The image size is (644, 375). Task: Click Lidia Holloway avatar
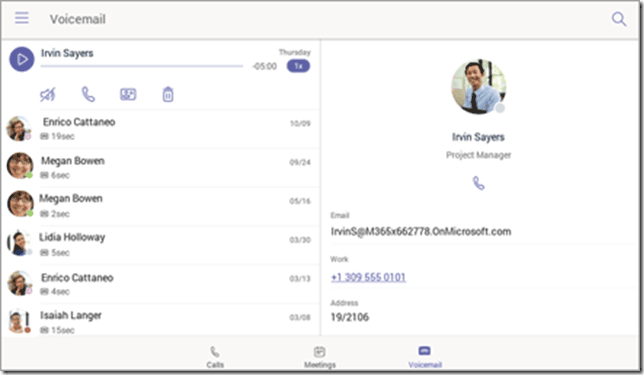(x=20, y=243)
